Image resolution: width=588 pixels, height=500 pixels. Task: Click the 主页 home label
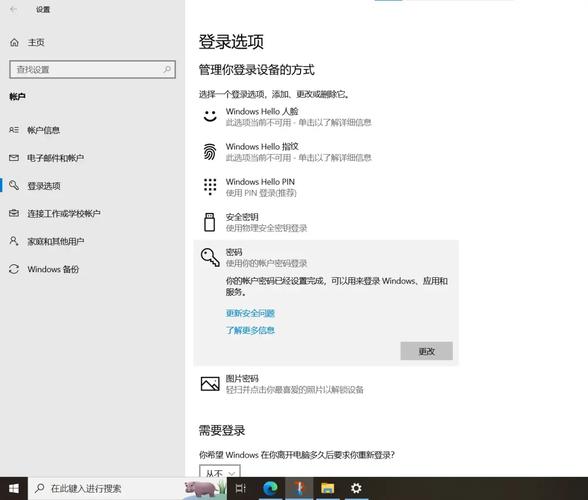pyautogui.click(x=36, y=42)
